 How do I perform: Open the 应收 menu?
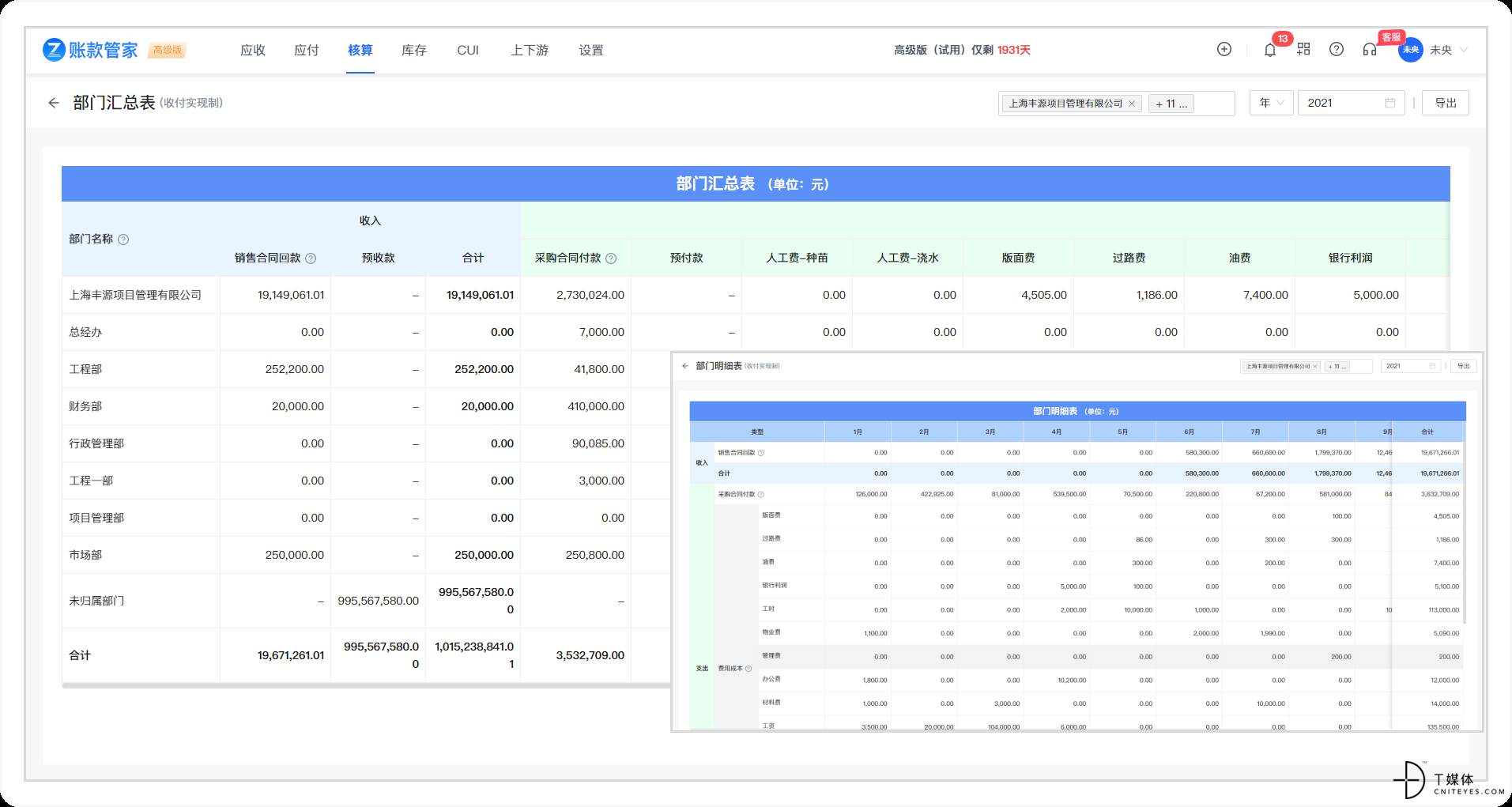tap(253, 50)
